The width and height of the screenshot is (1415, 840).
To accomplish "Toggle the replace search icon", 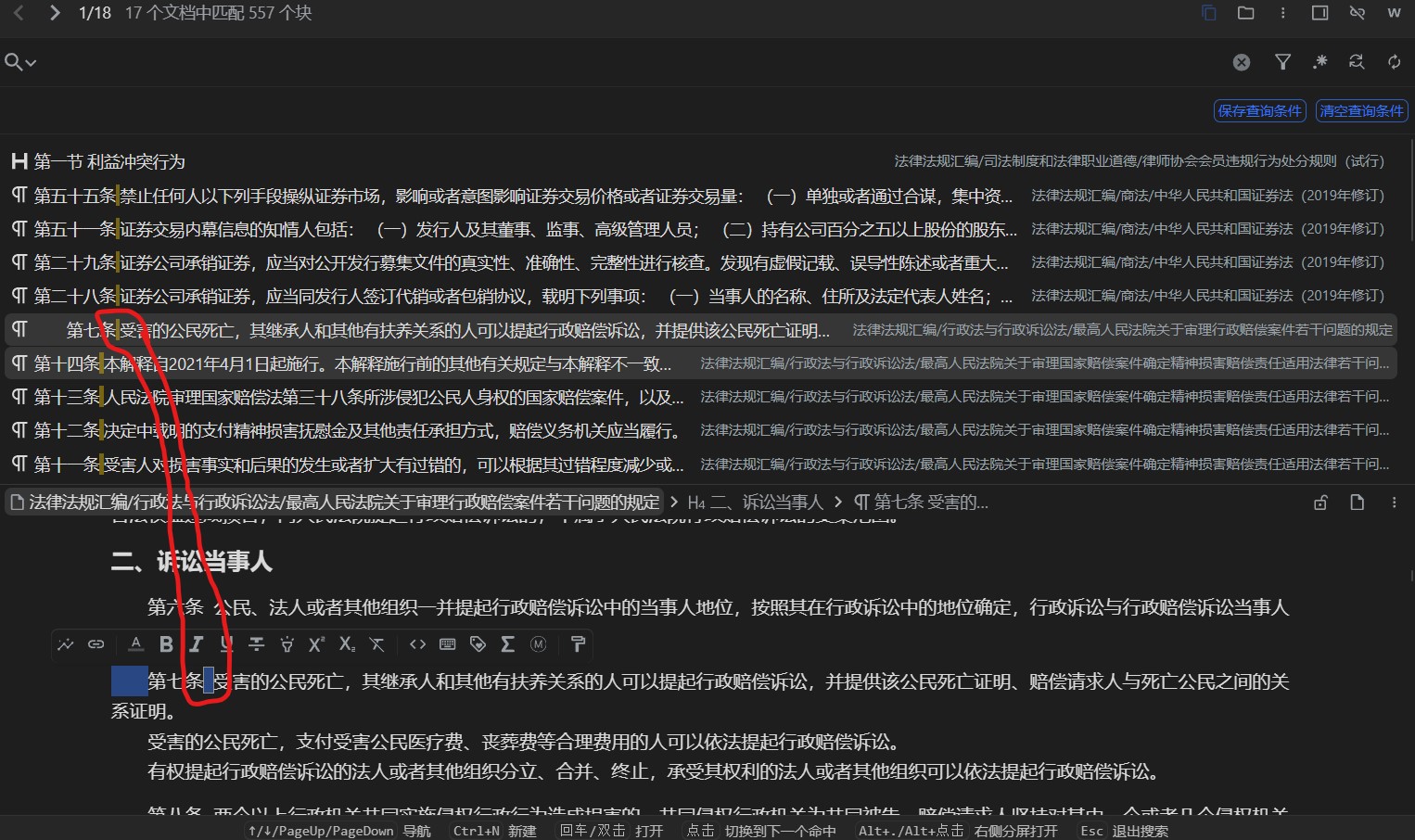I will pyautogui.click(x=1357, y=62).
